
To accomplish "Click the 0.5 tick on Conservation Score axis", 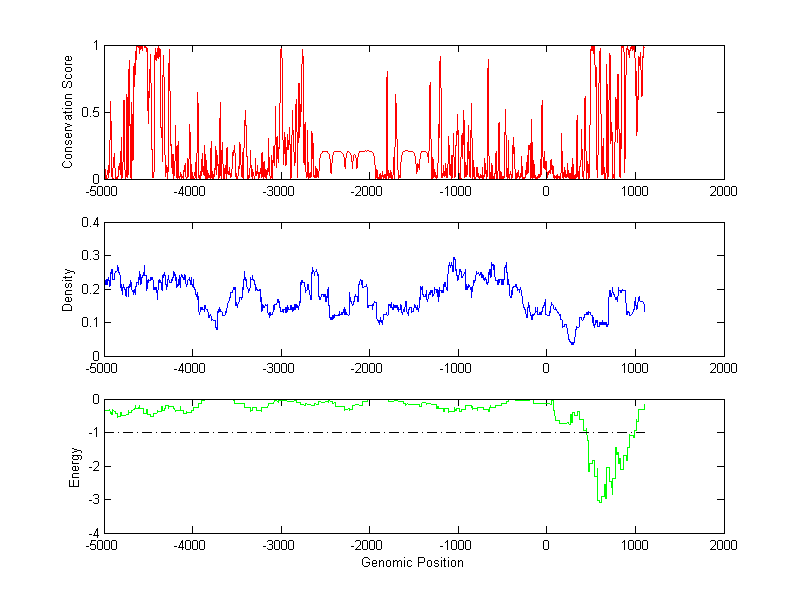I will (x=88, y=112).
